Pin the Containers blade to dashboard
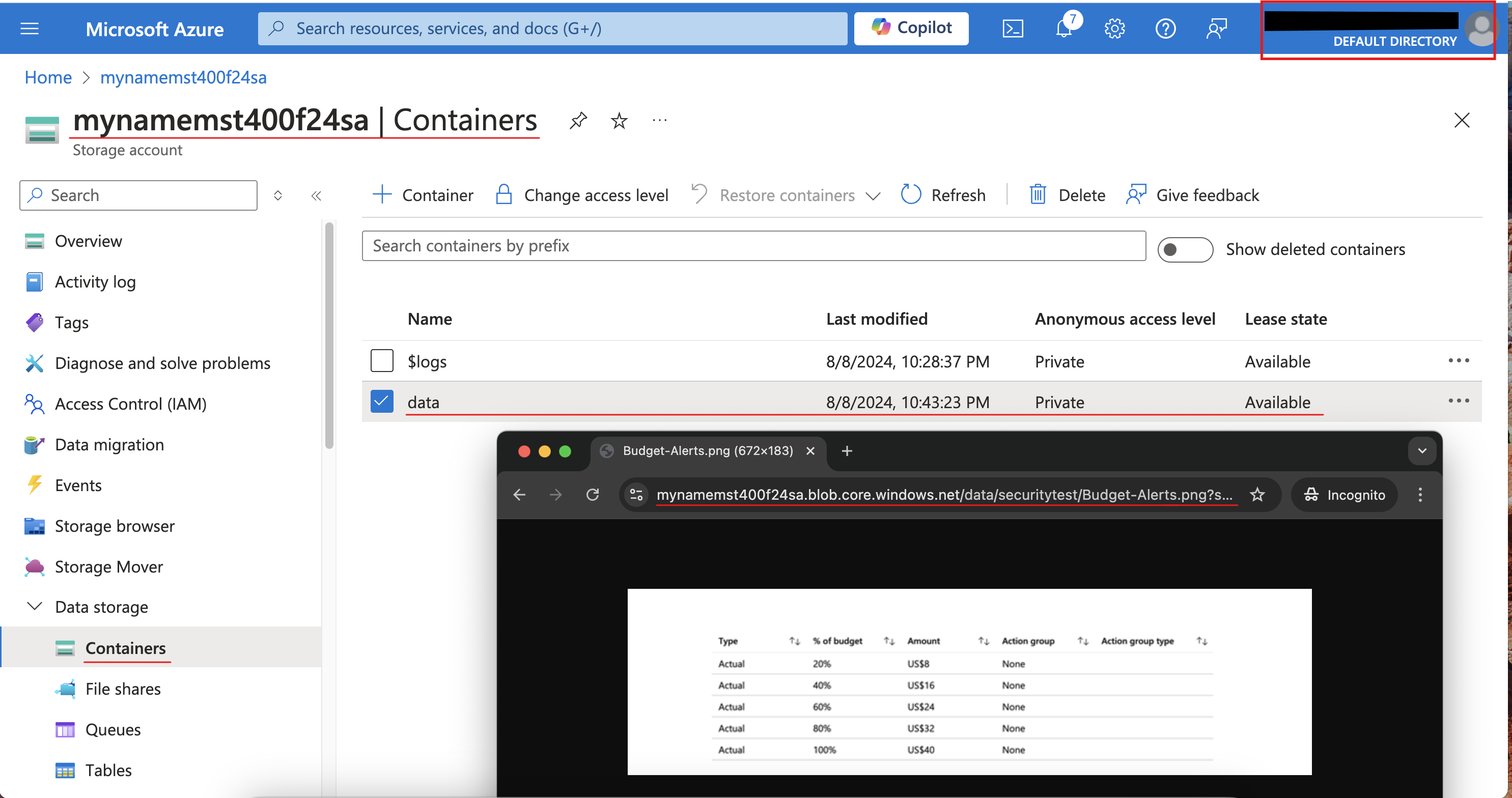The image size is (1512, 798). [x=578, y=120]
